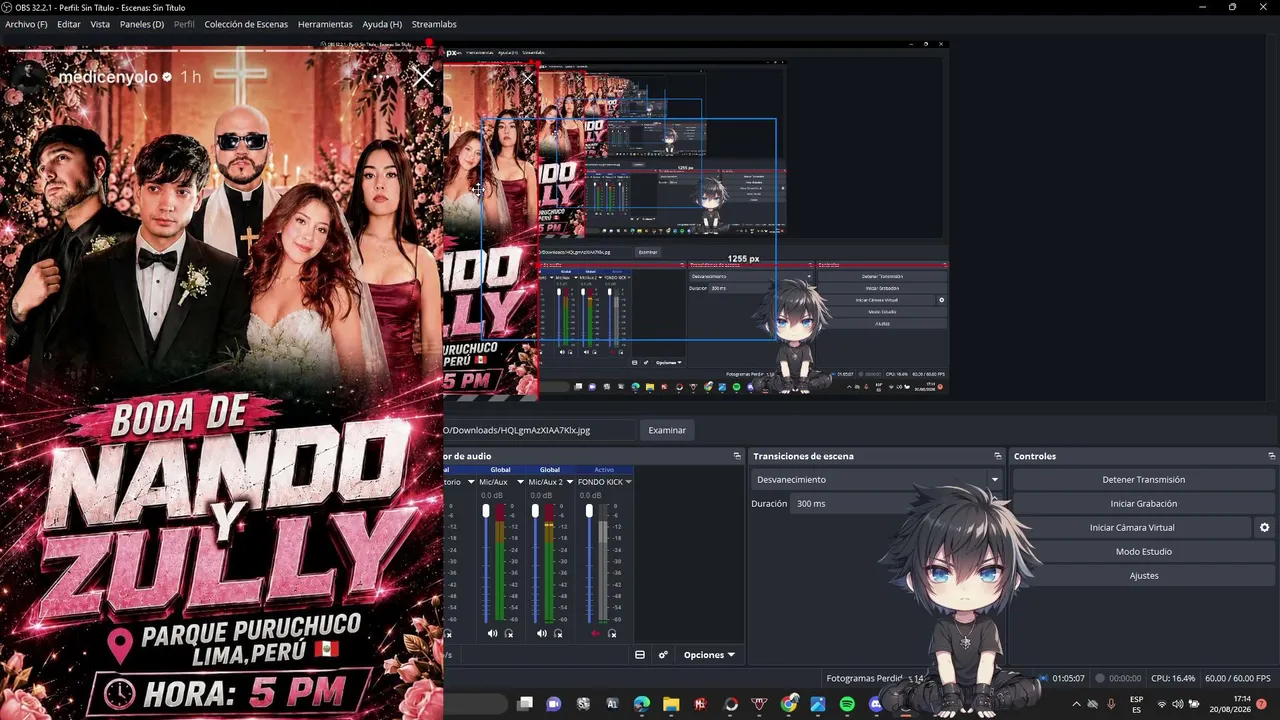Click streaming time 01:05:07 in status bar
Image resolution: width=1280 pixels, height=720 pixels.
(1068, 678)
